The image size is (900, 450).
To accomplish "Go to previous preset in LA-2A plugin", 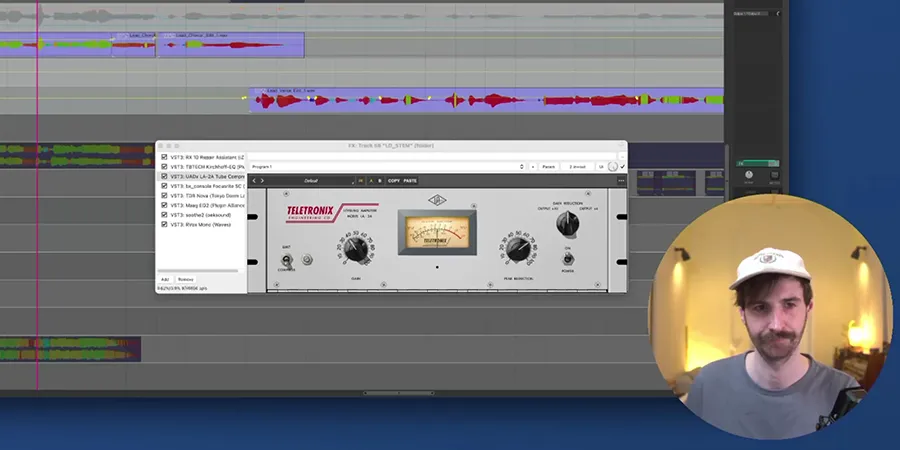I will point(254,181).
